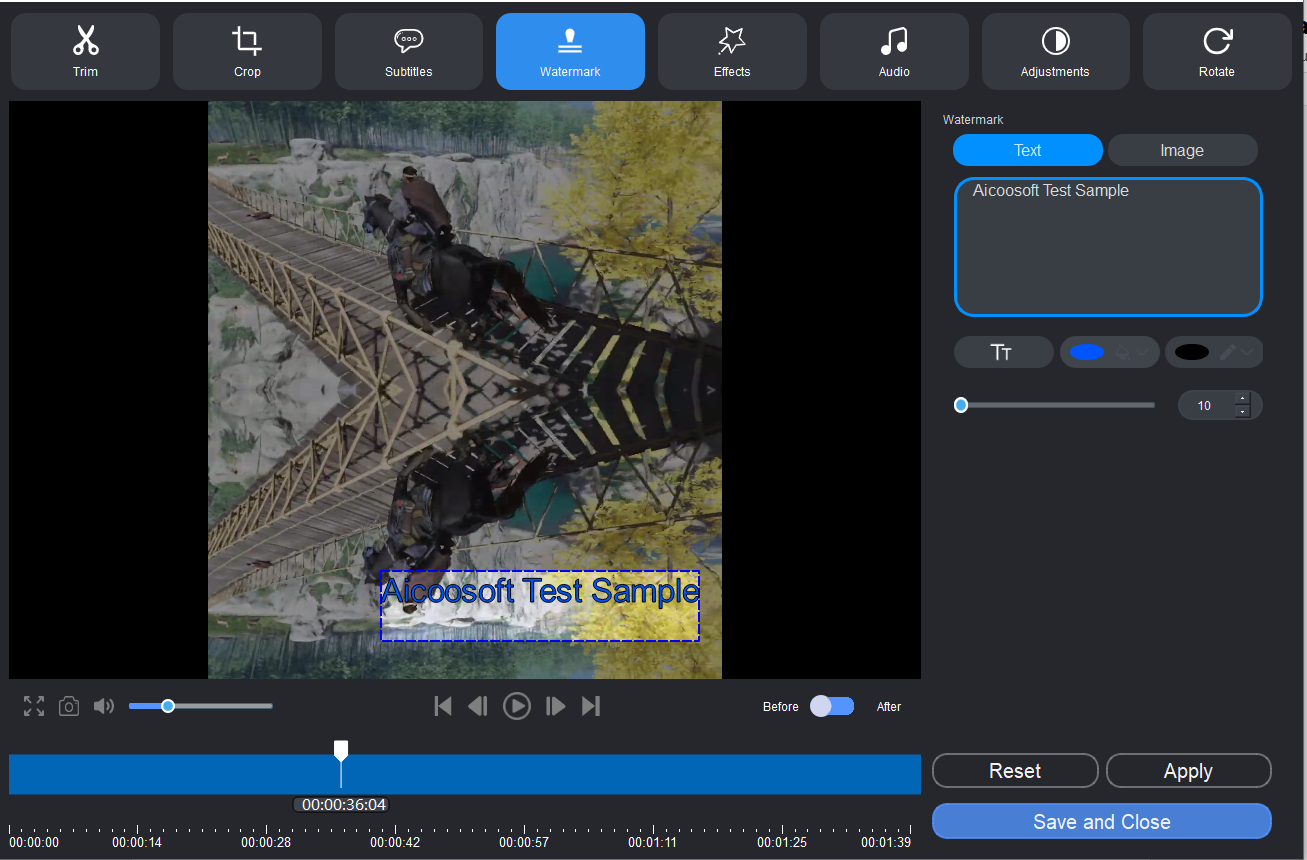The image size is (1307, 860).
Task: Click the 00:01:25 ruler label
Action: click(x=782, y=843)
